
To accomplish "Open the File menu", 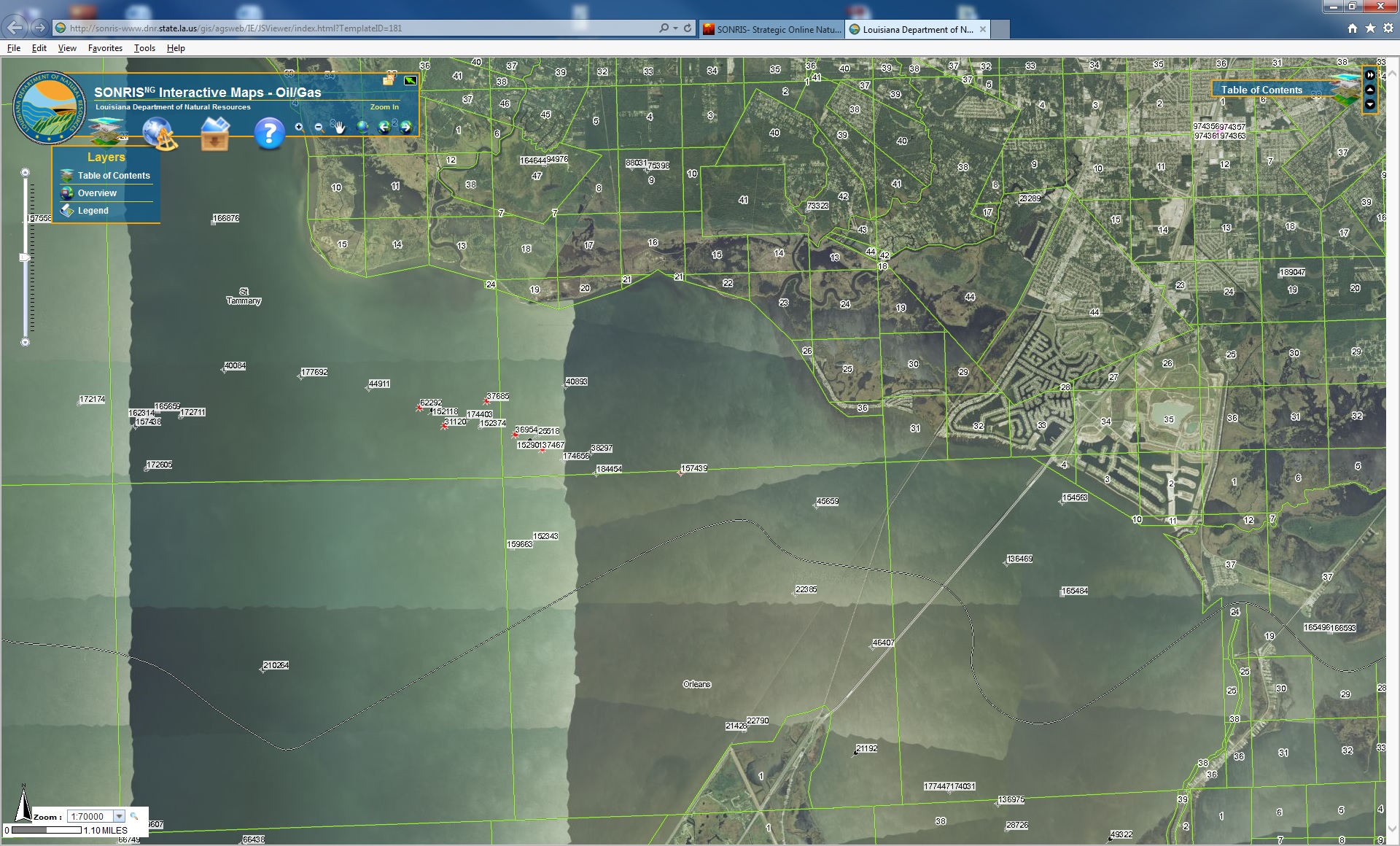I will pyautogui.click(x=14, y=48).
